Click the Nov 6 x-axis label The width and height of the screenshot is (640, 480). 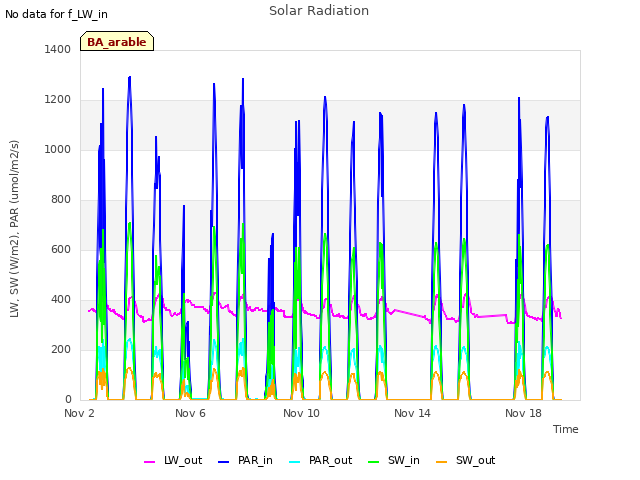pyautogui.click(x=190, y=413)
